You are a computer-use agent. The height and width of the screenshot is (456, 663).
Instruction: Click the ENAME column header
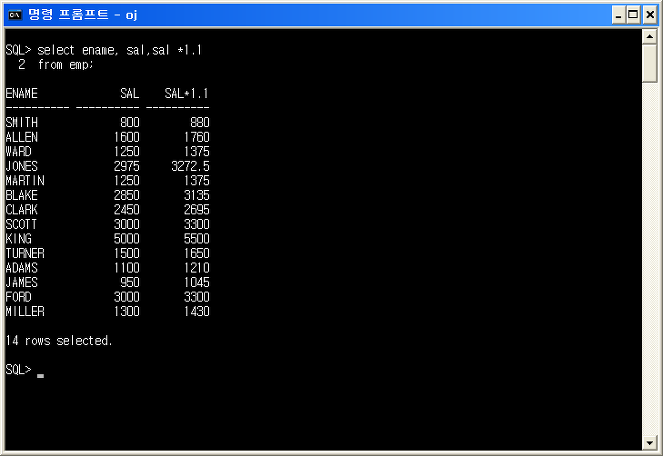[x=22, y=93]
